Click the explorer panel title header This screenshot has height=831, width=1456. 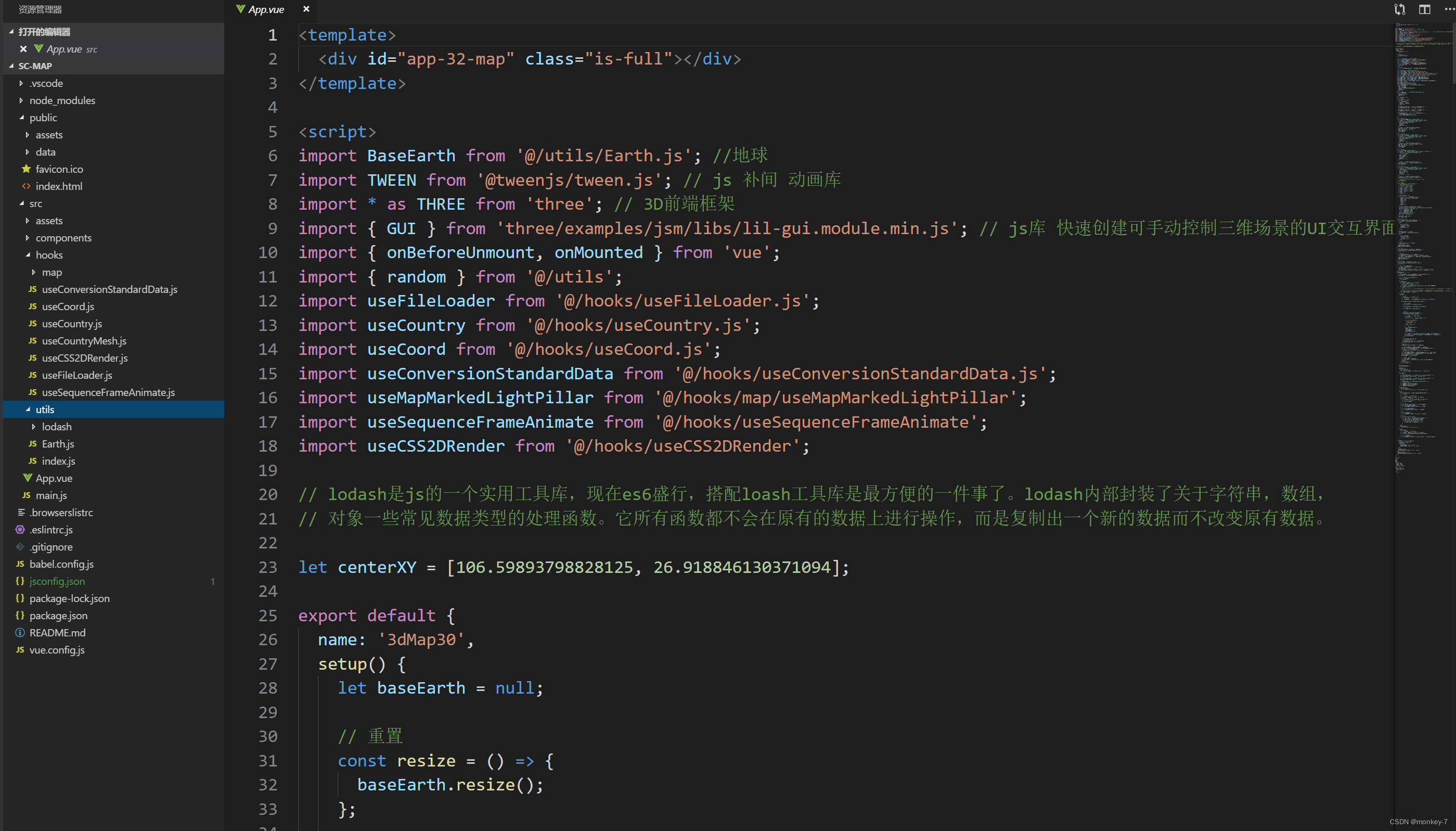pos(40,9)
